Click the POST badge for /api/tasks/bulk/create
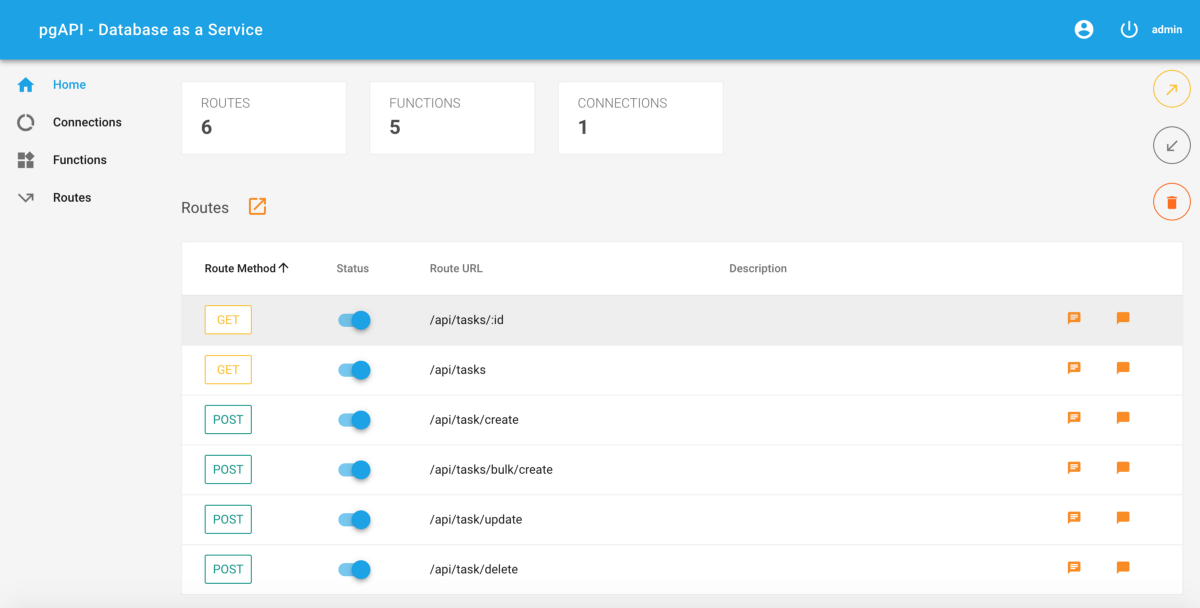This screenshot has height=608, width=1200. coord(228,470)
